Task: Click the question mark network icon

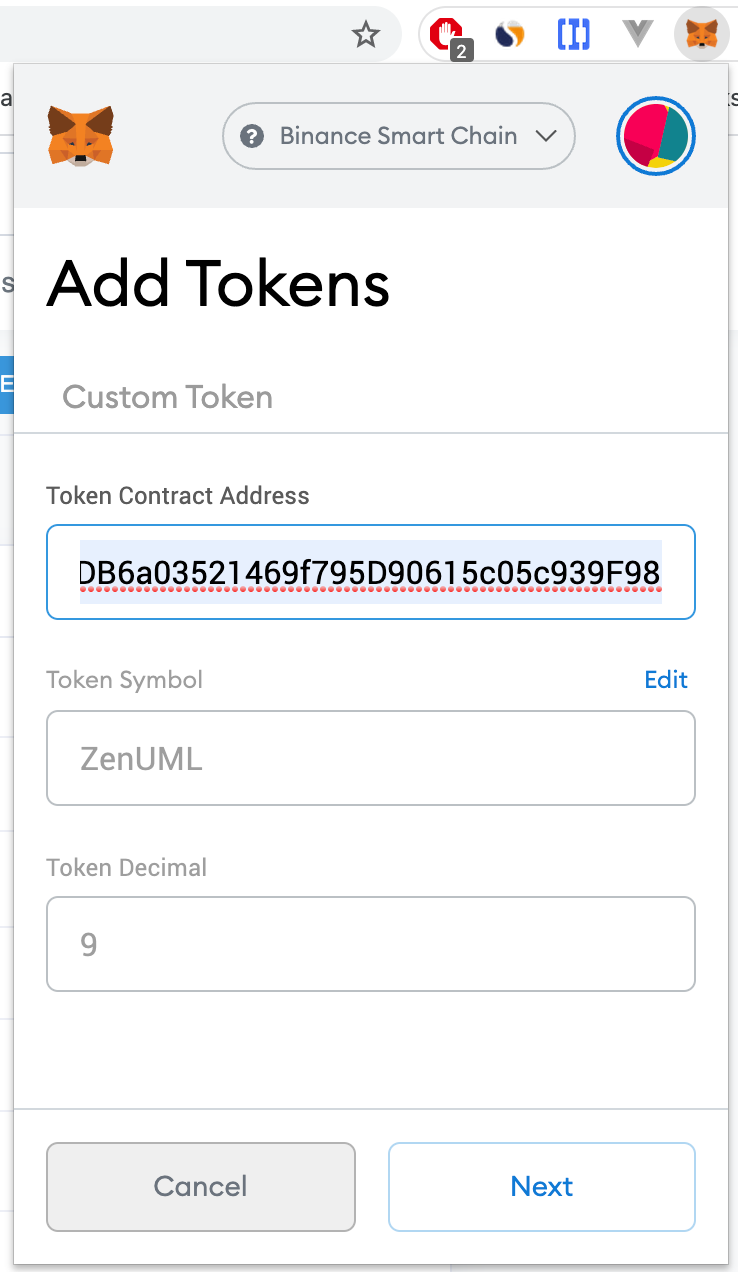Action: click(x=253, y=136)
